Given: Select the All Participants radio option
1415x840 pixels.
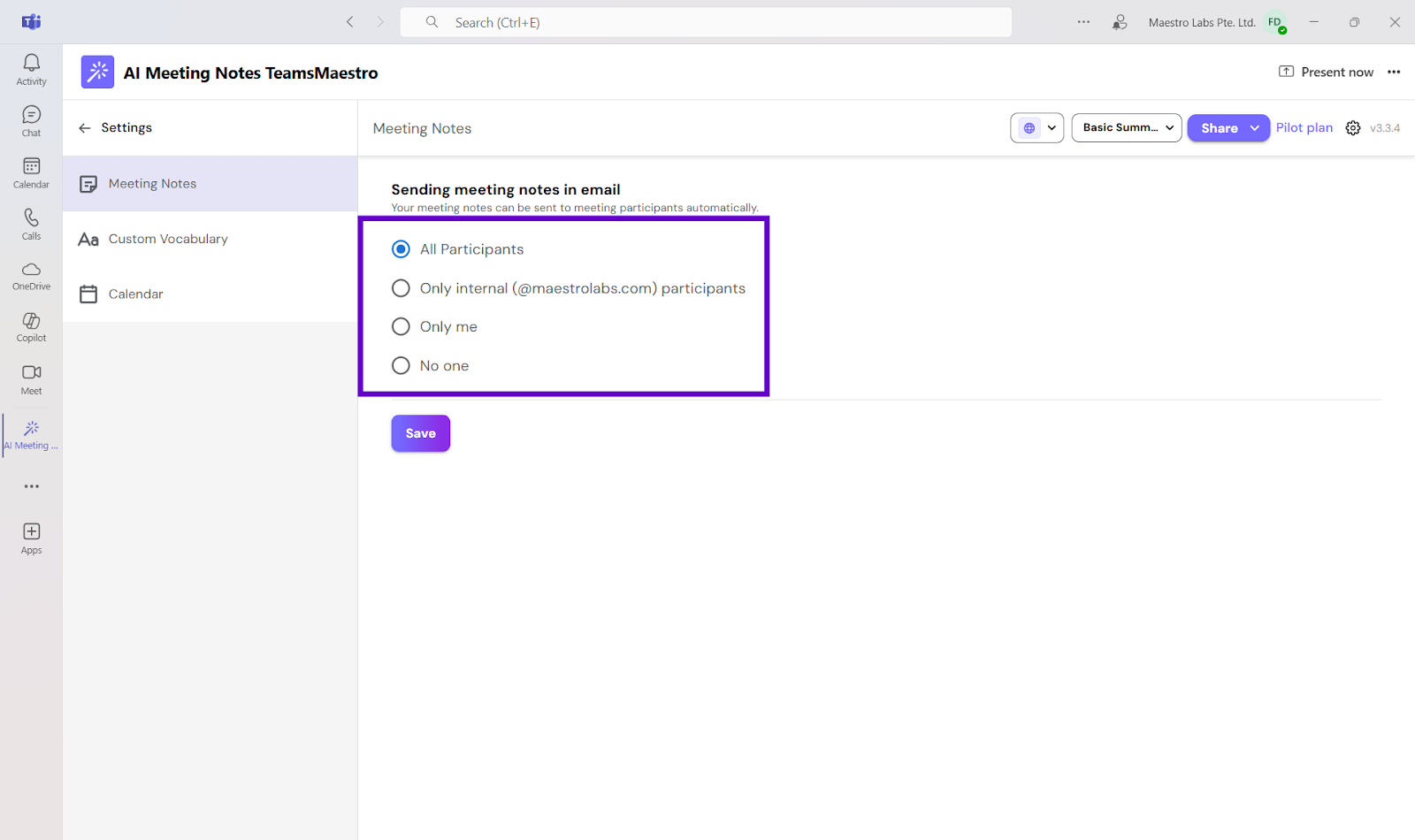Looking at the screenshot, I should coord(401,249).
